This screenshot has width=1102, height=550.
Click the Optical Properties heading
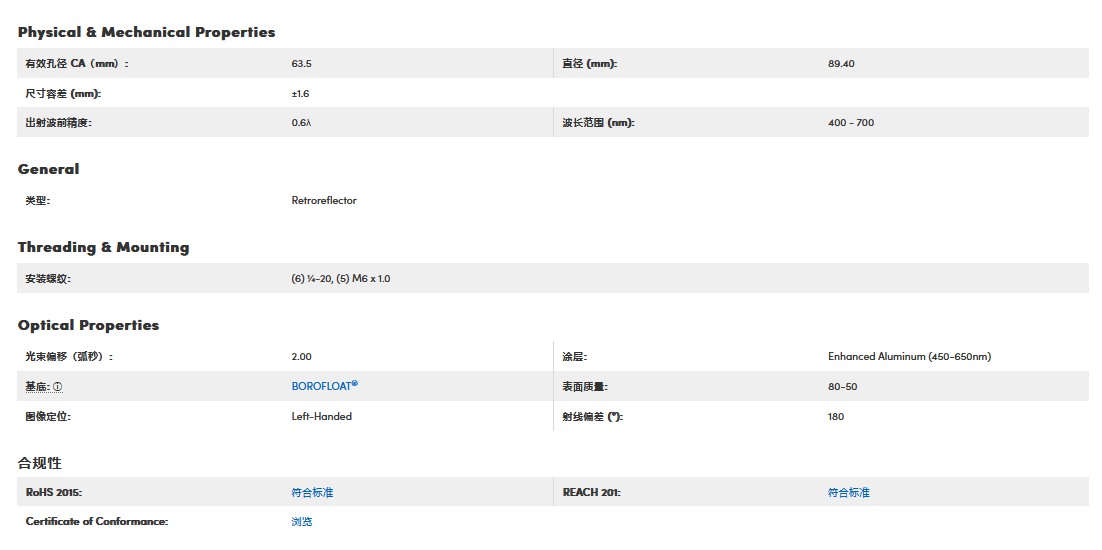(x=88, y=325)
